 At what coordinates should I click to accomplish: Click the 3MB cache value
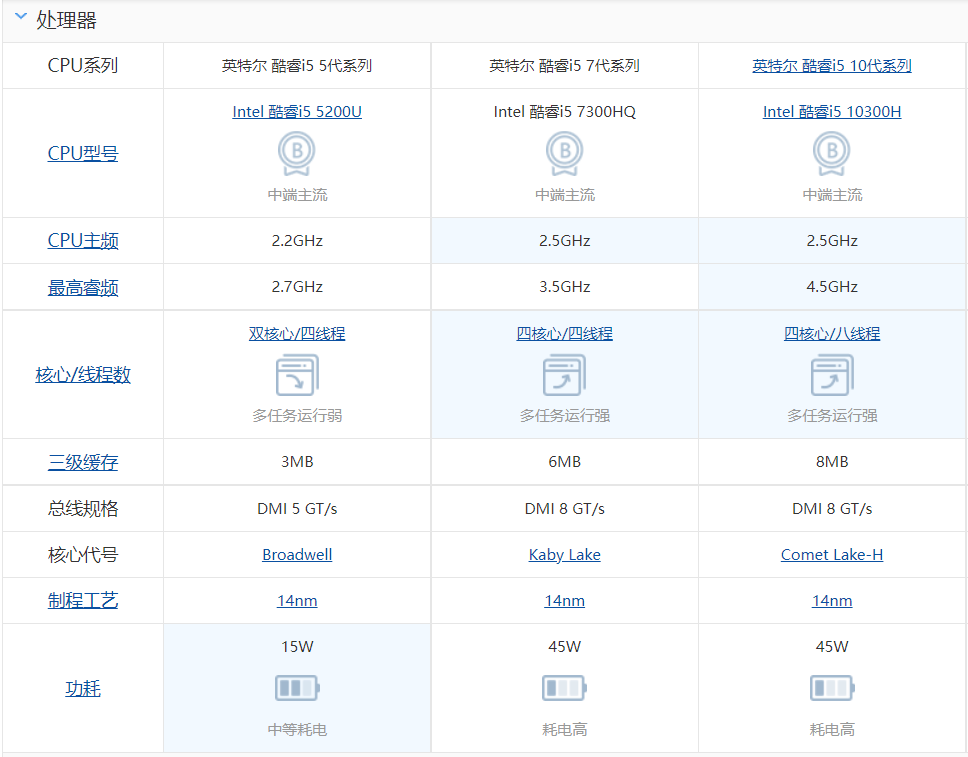pos(297,462)
